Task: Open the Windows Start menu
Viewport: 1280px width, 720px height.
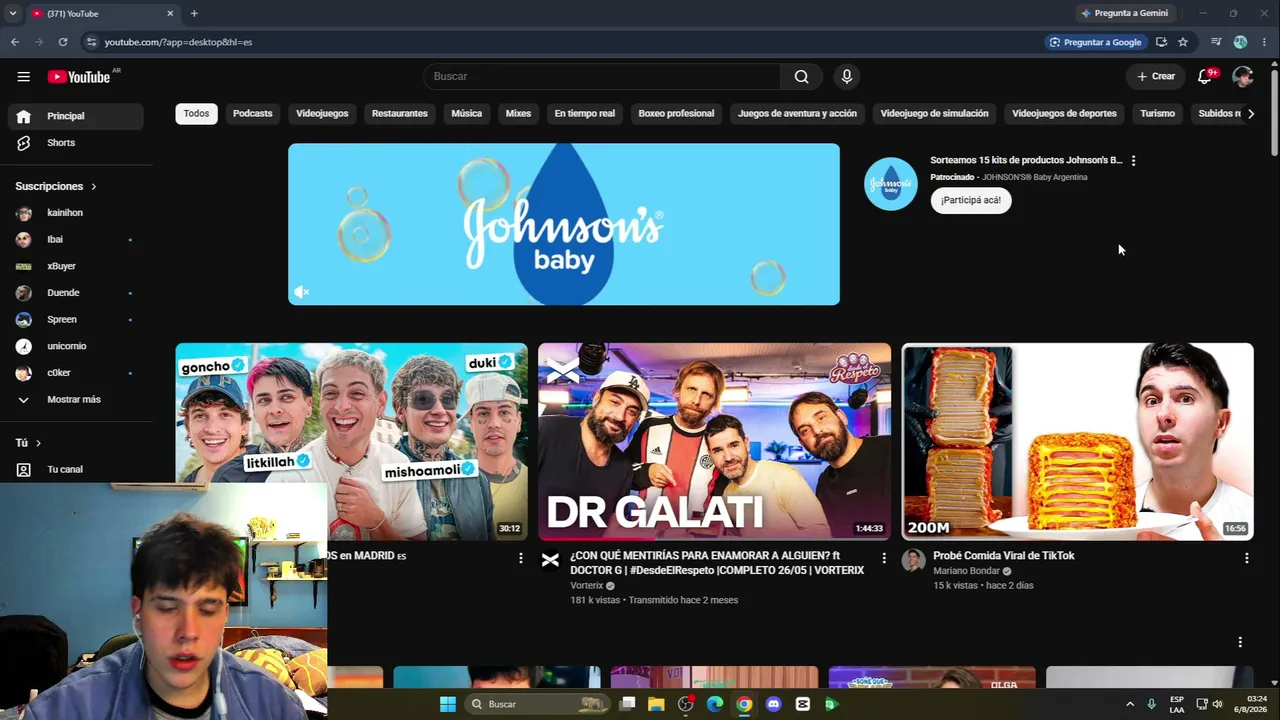Action: [x=448, y=704]
